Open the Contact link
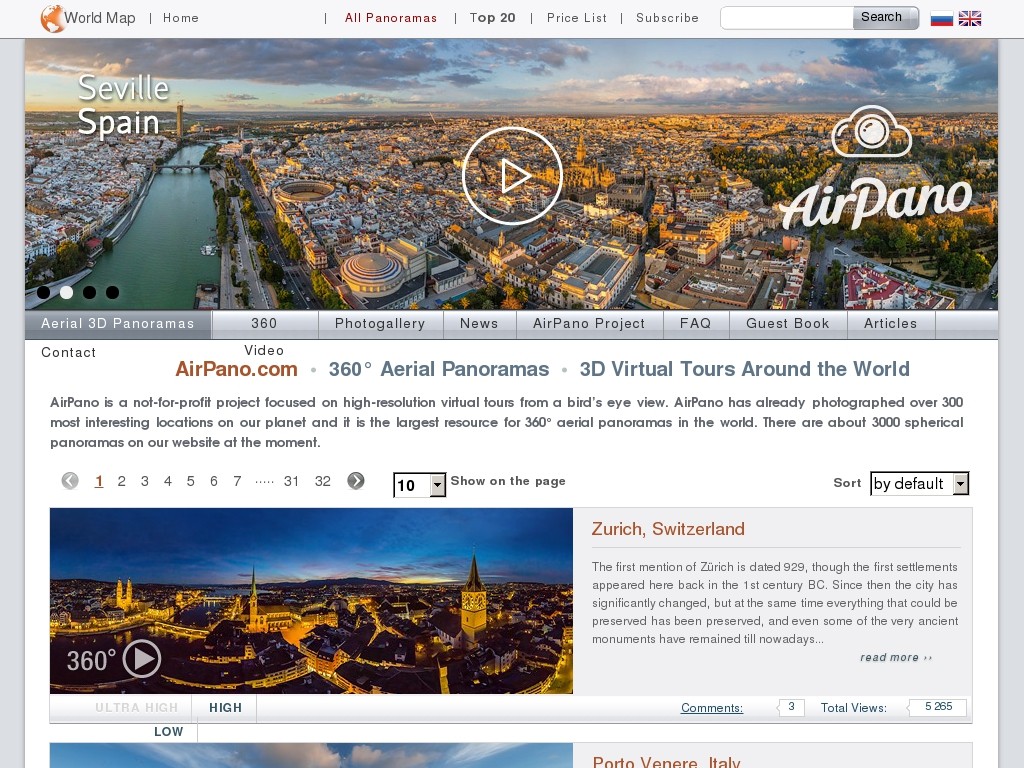Image resolution: width=1024 pixels, height=768 pixels. (x=69, y=353)
